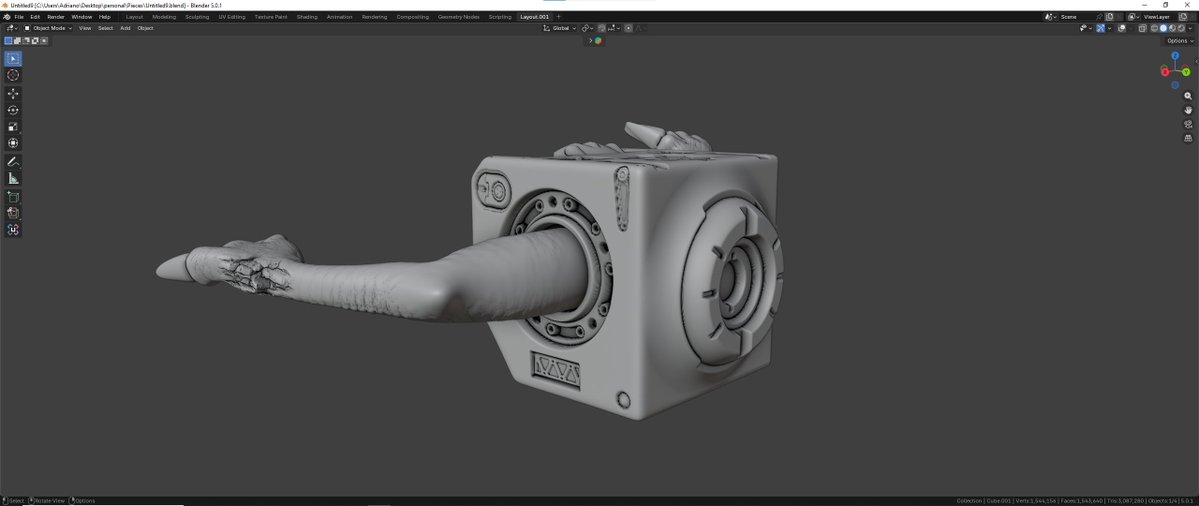Open the editor type dropdown
Viewport: 1199px width, 506px height.
(x=11, y=28)
